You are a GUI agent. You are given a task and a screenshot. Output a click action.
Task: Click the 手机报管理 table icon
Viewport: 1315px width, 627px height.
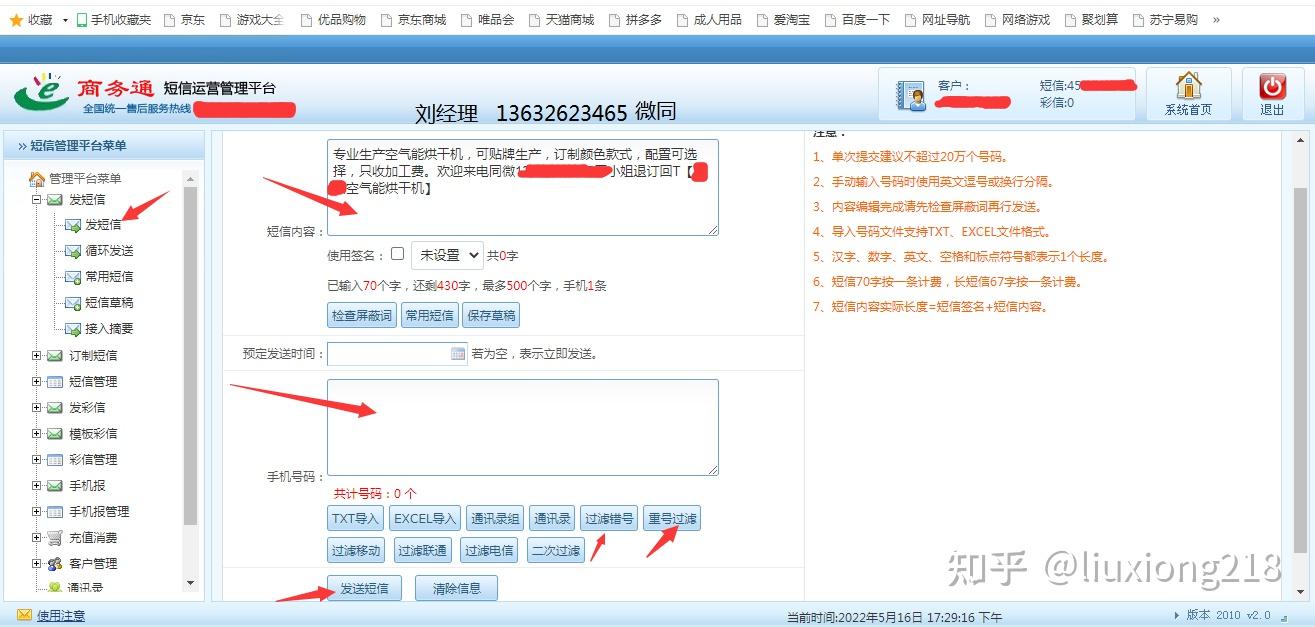coord(54,512)
